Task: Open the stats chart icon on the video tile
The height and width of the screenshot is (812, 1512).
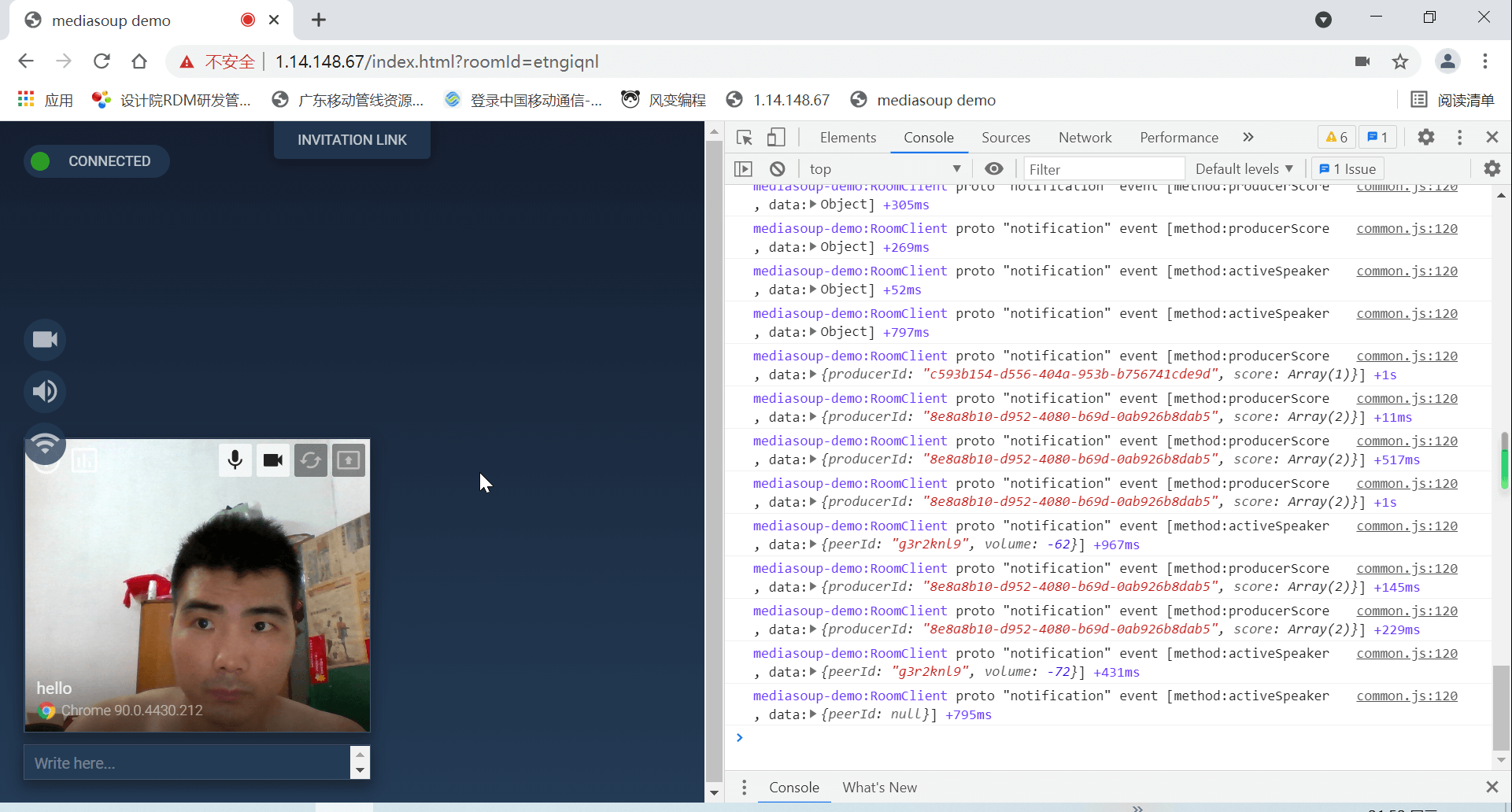Action: tap(84, 460)
